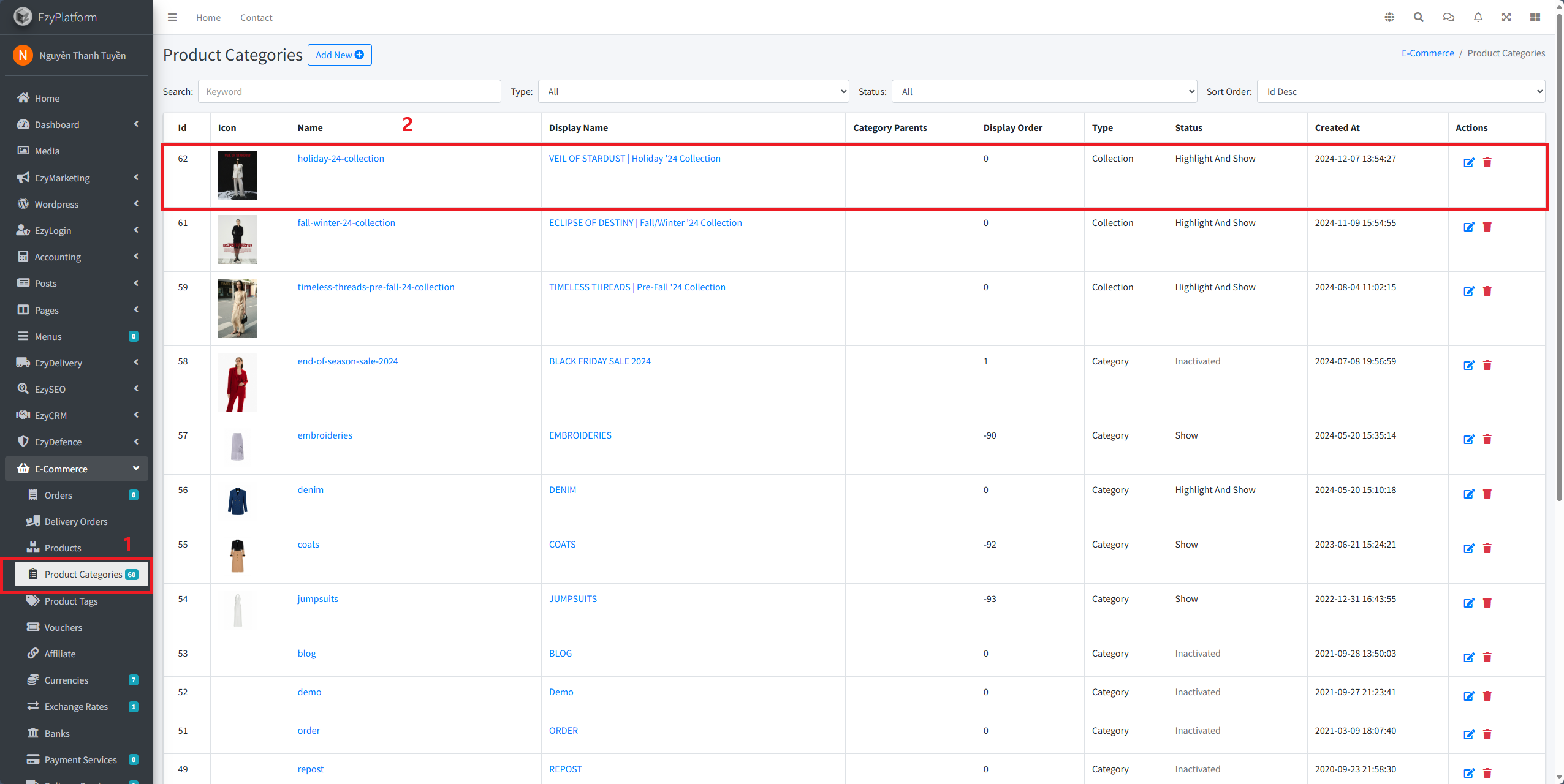Open the Status filter dropdown
Viewport: 1564px width, 784px height.
point(1044,91)
